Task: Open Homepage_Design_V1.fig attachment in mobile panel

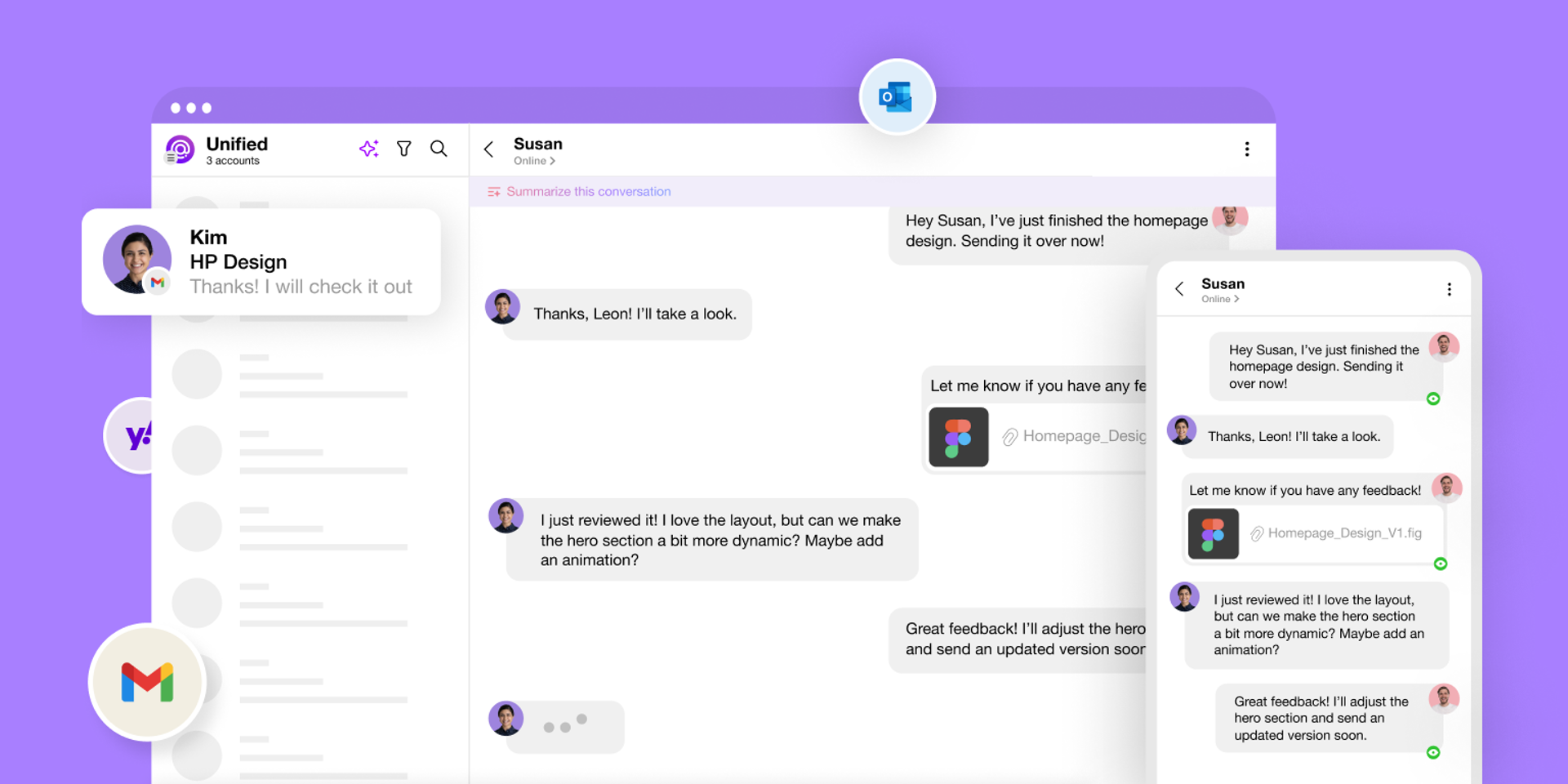Action: coord(1344,533)
